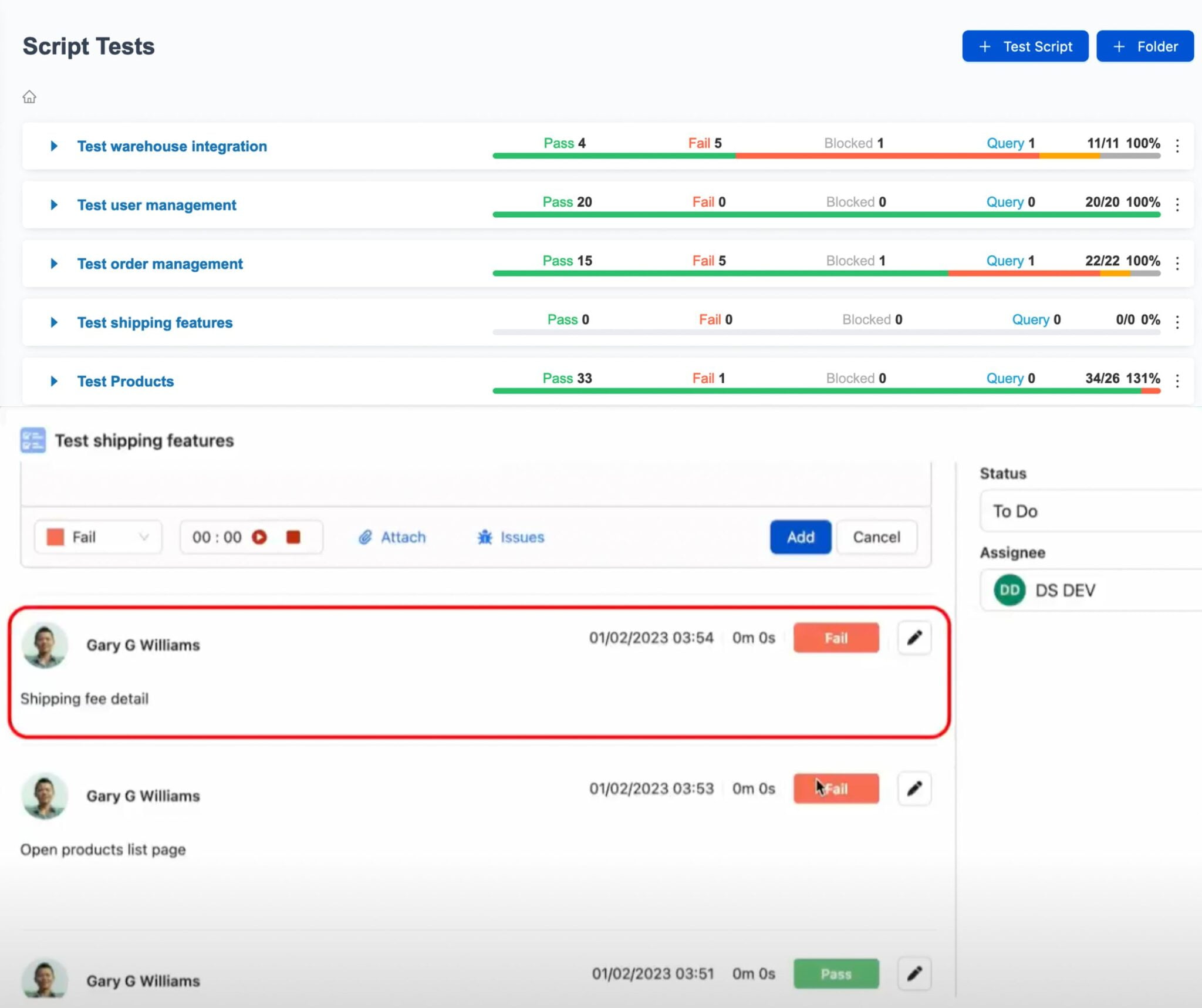The image size is (1202, 1008).
Task: Open the kebab menu for Test Products
Action: (1178, 381)
